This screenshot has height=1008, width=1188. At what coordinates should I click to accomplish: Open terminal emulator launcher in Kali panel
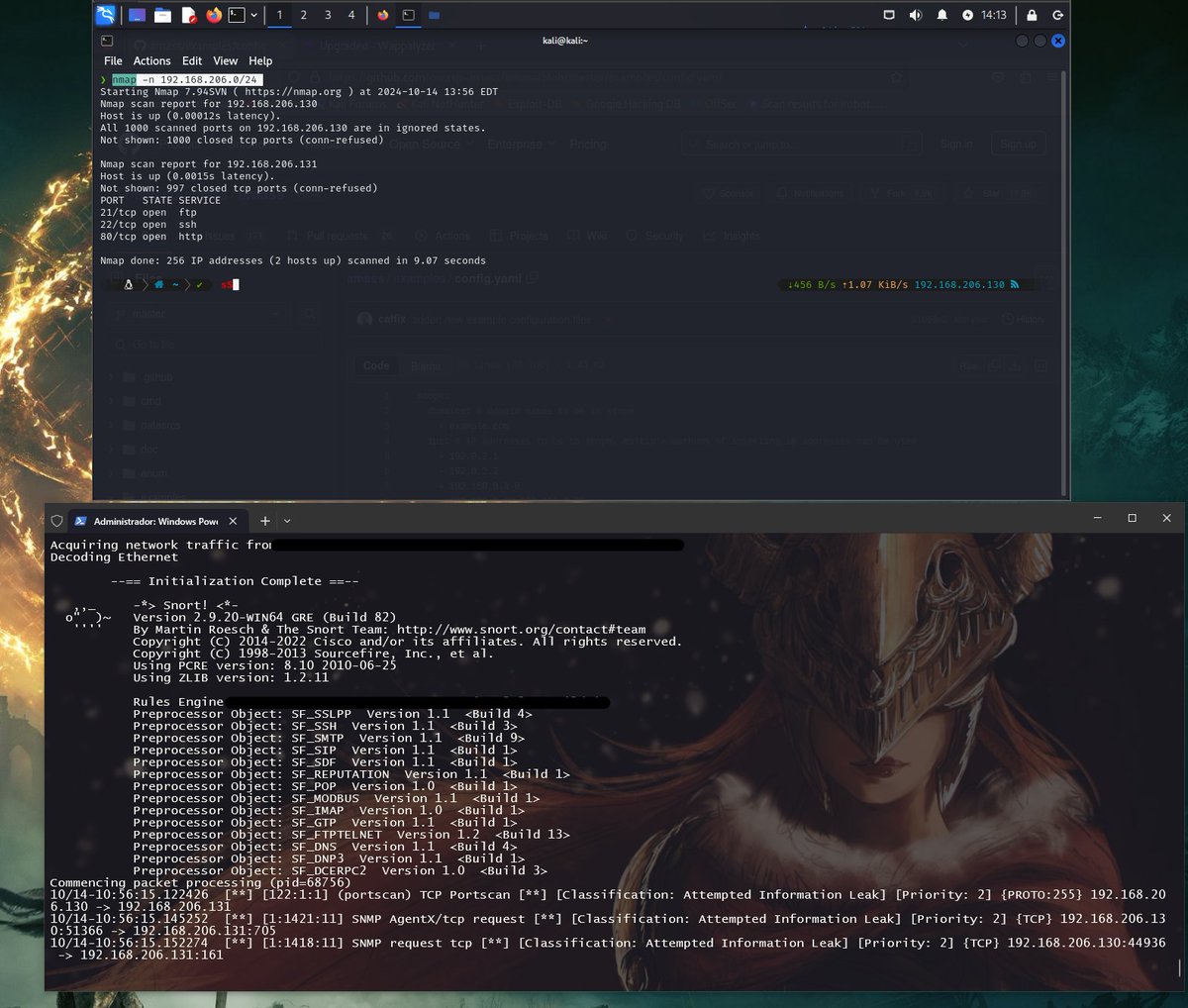(237, 15)
